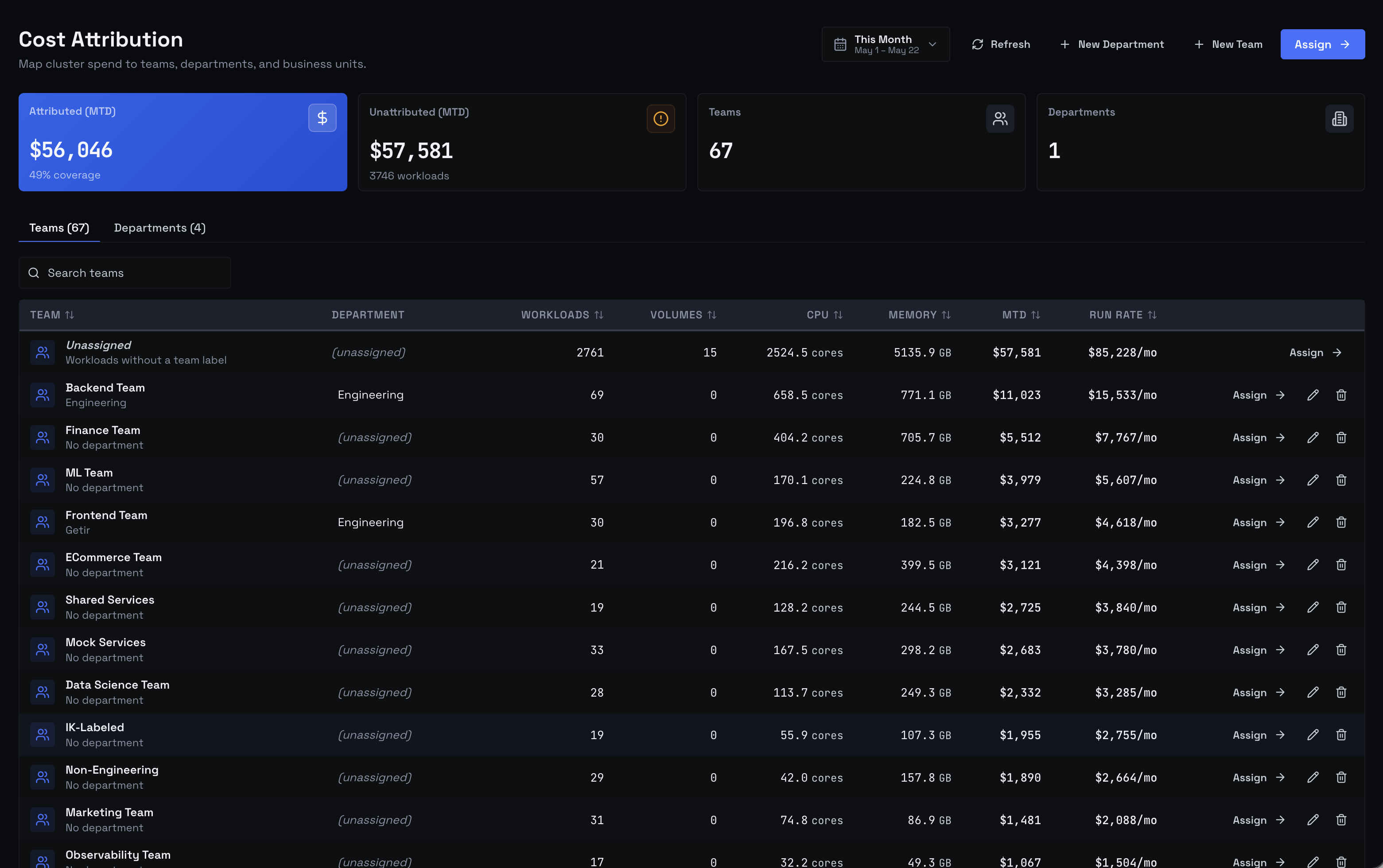Image resolution: width=1383 pixels, height=868 pixels.
Task: Delete Mock Services via trash icon
Action: pos(1340,650)
